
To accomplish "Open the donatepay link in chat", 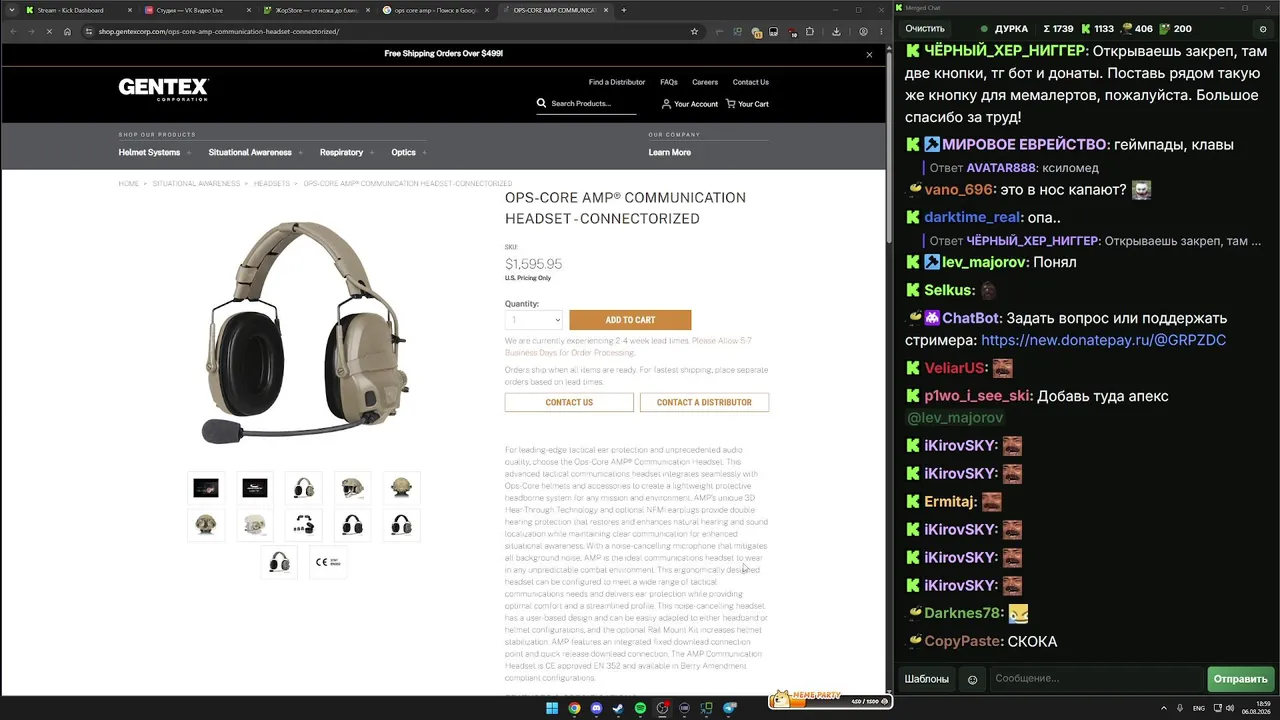I will tap(1103, 340).
